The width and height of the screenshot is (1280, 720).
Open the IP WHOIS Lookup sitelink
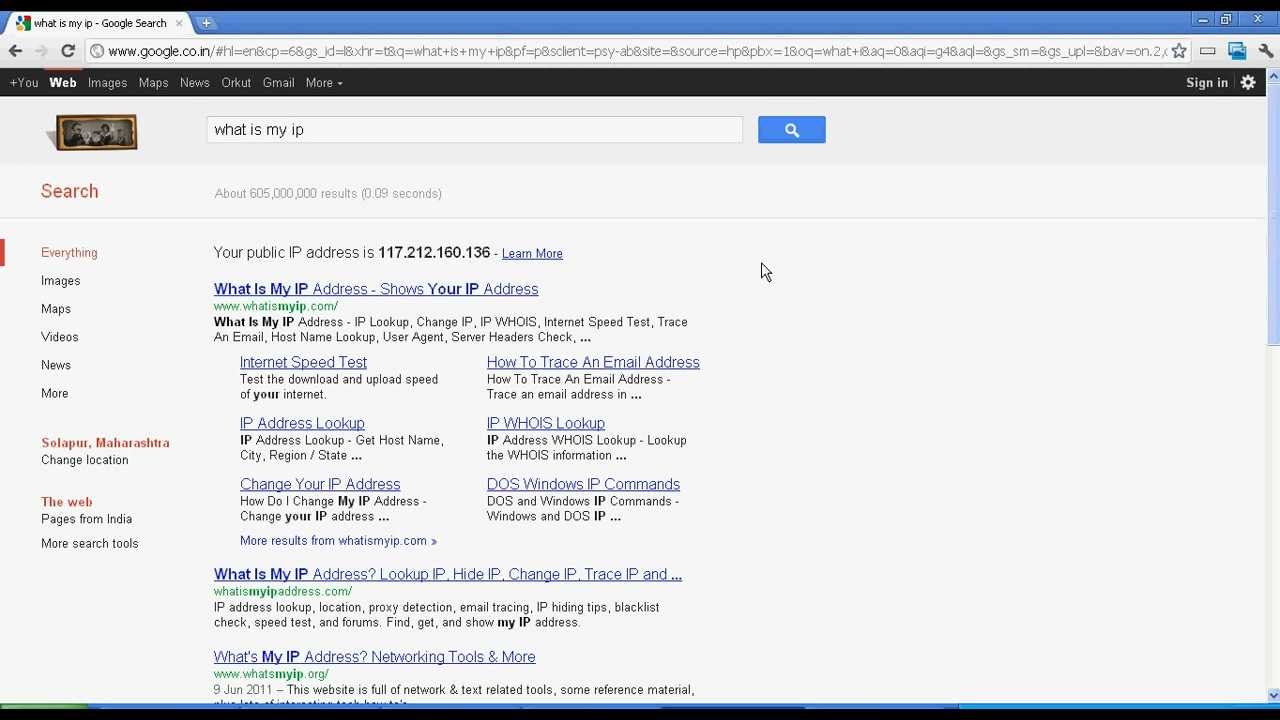click(x=546, y=423)
